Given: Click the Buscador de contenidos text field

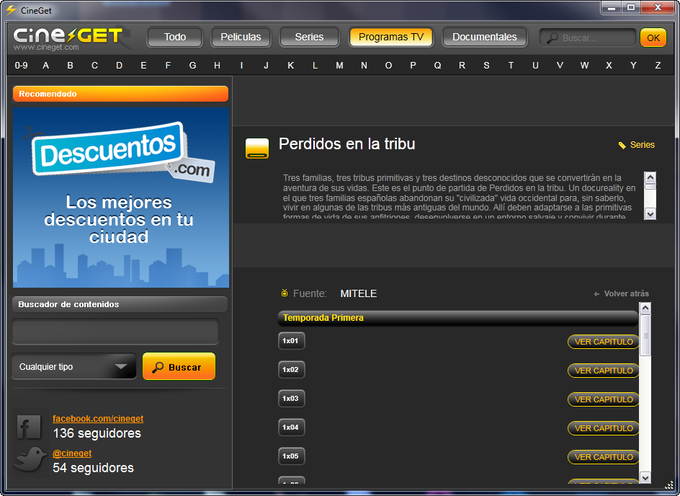Looking at the screenshot, I should click(115, 332).
